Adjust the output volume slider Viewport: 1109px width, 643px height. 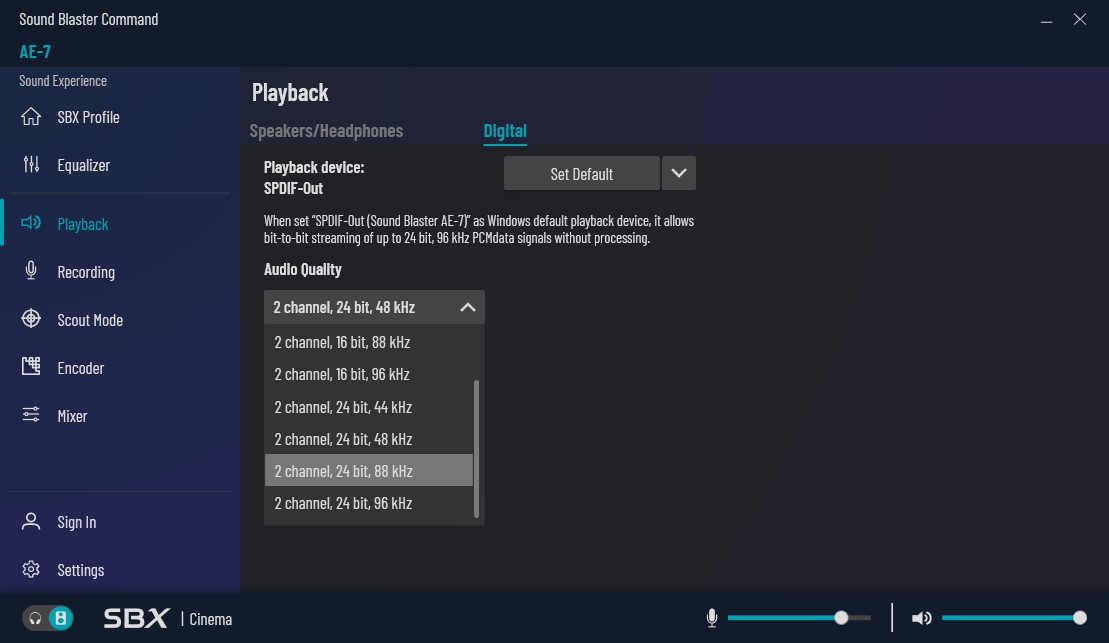pos(1014,618)
